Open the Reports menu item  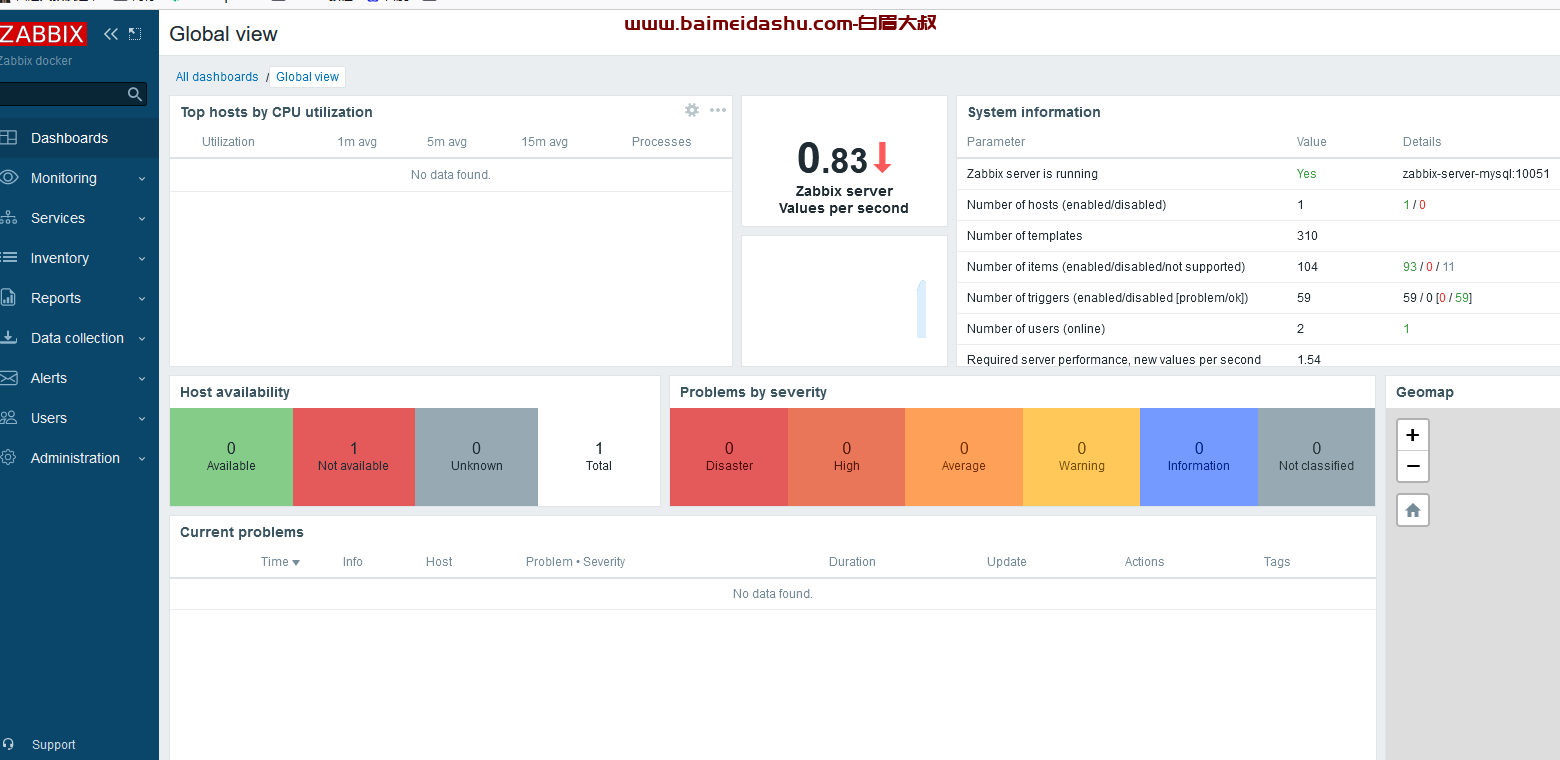click(79, 298)
